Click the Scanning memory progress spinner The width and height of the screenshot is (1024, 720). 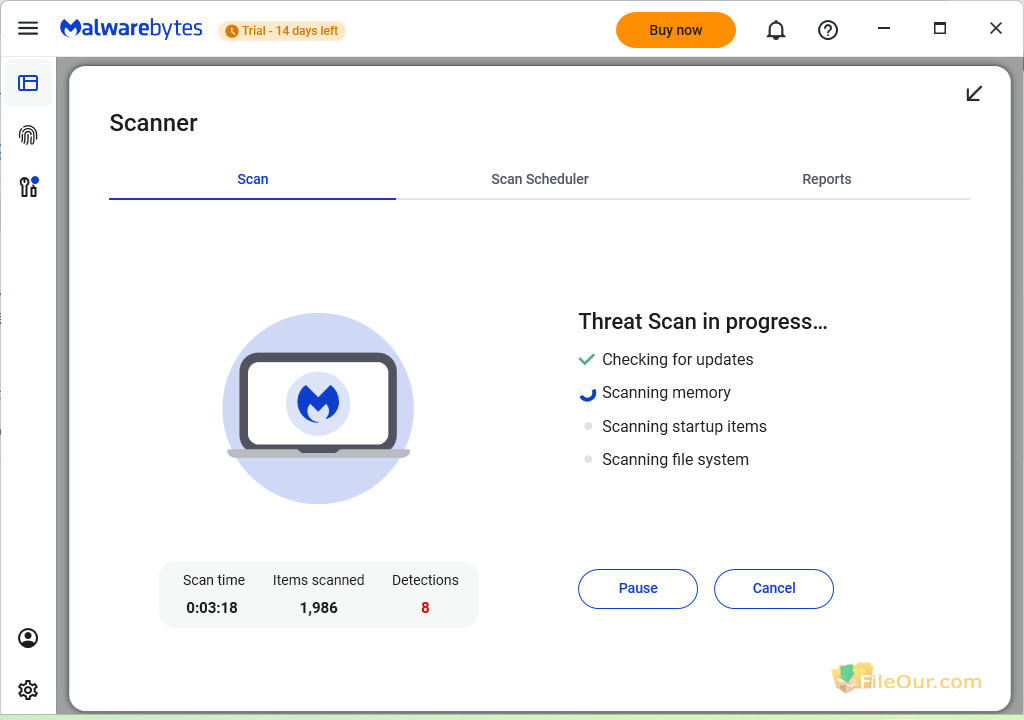[x=587, y=393]
